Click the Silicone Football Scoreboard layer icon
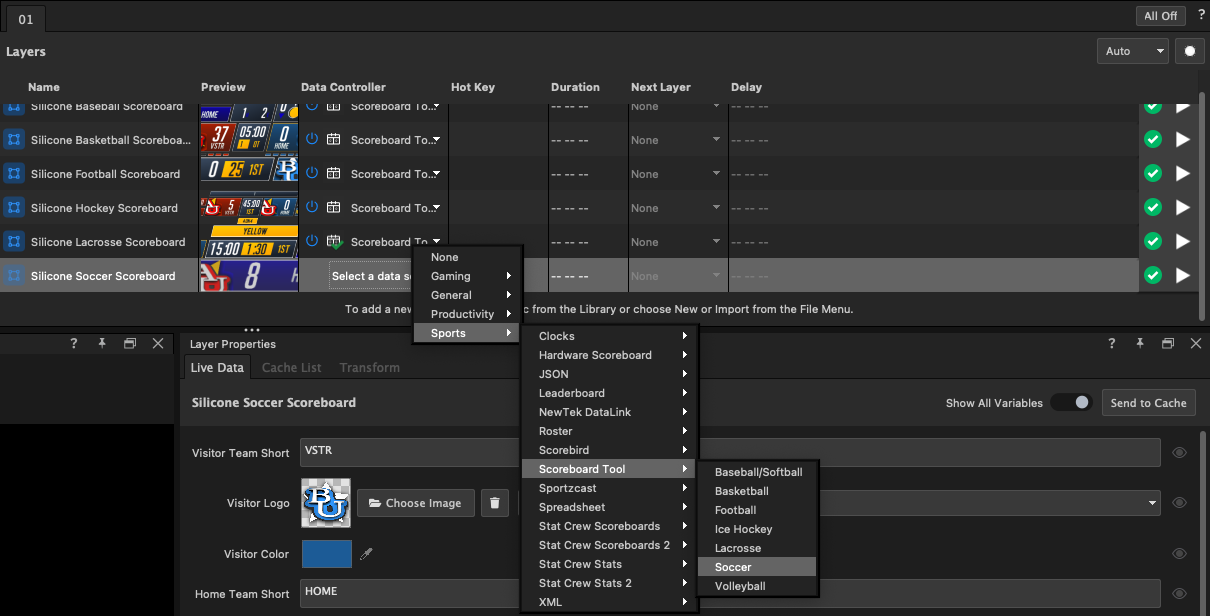Screen dimensions: 1210x616 click(x=14, y=174)
